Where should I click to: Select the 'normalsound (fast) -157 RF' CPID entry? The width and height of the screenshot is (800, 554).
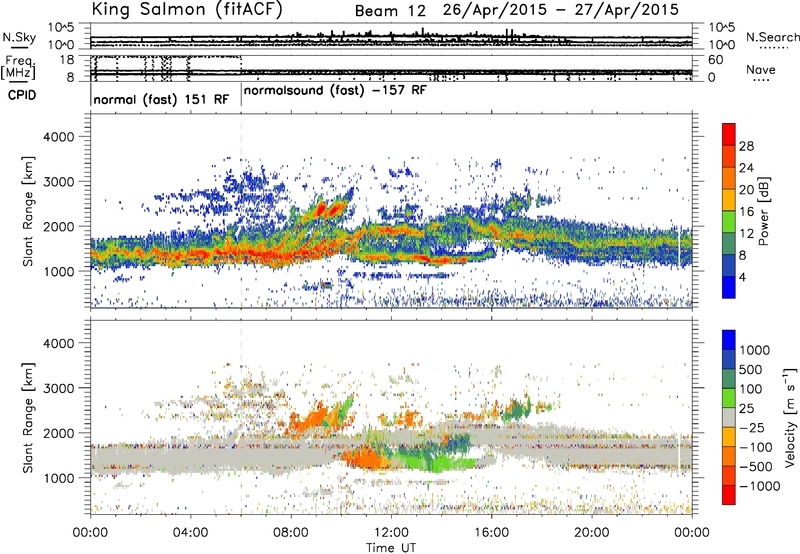coord(335,91)
